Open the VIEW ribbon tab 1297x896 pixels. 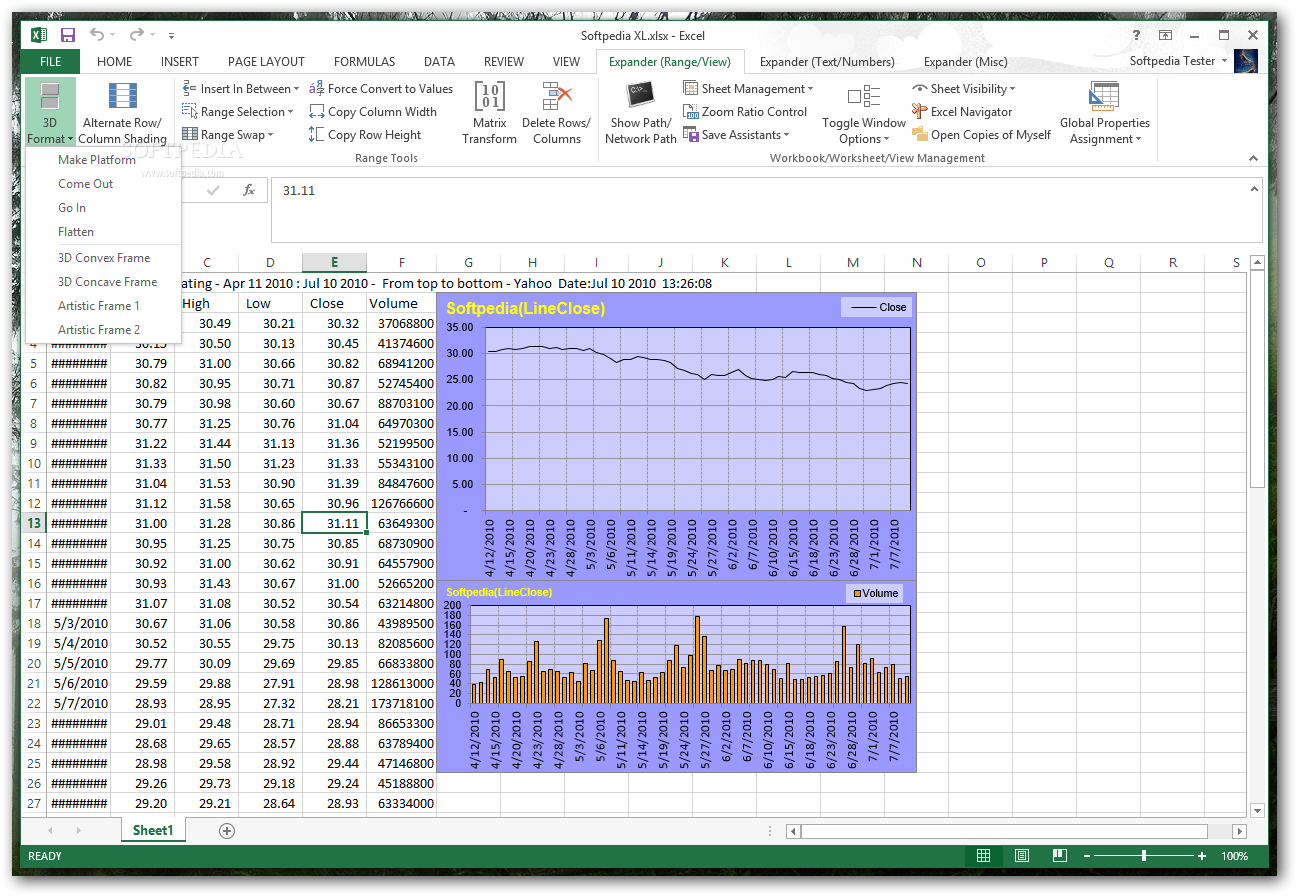[x=566, y=62]
